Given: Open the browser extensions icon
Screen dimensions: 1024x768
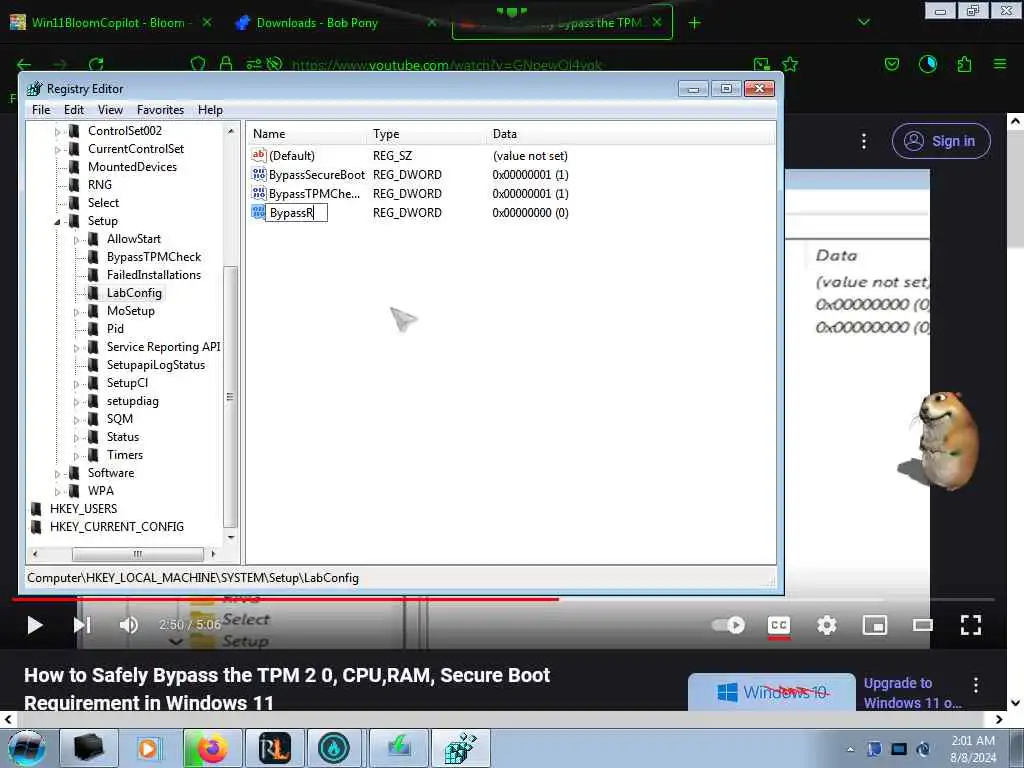Looking at the screenshot, I should point(964,64).
